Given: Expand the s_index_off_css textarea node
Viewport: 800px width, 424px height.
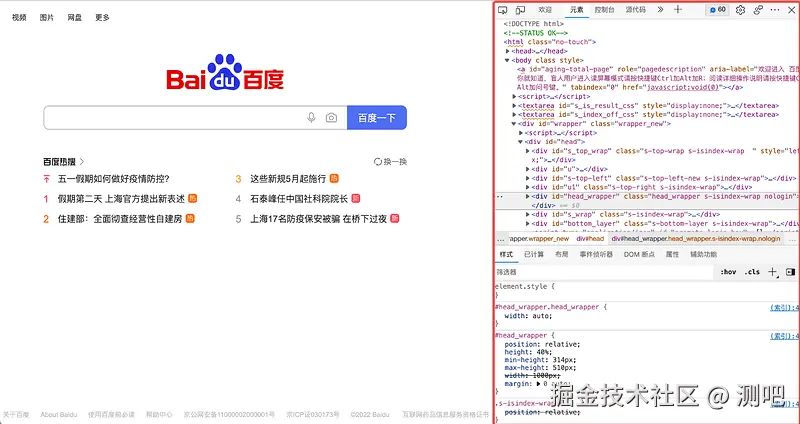Looking at the screenshot, I should point(514,115).
